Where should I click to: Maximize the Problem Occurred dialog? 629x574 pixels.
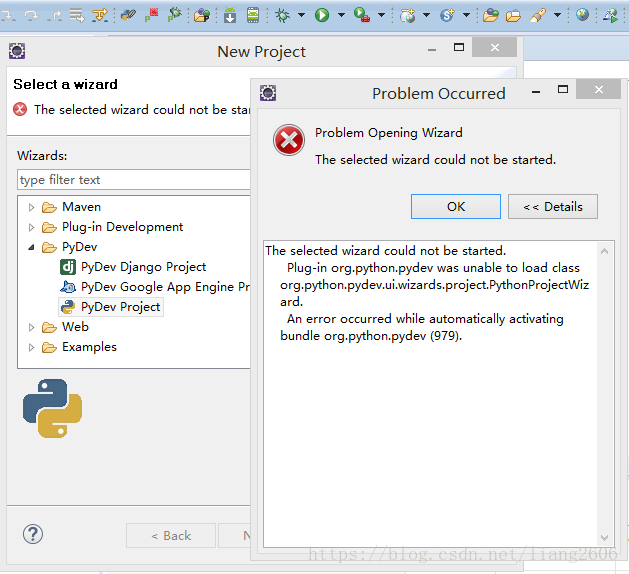pyautogui.click(x=563, y=89)
